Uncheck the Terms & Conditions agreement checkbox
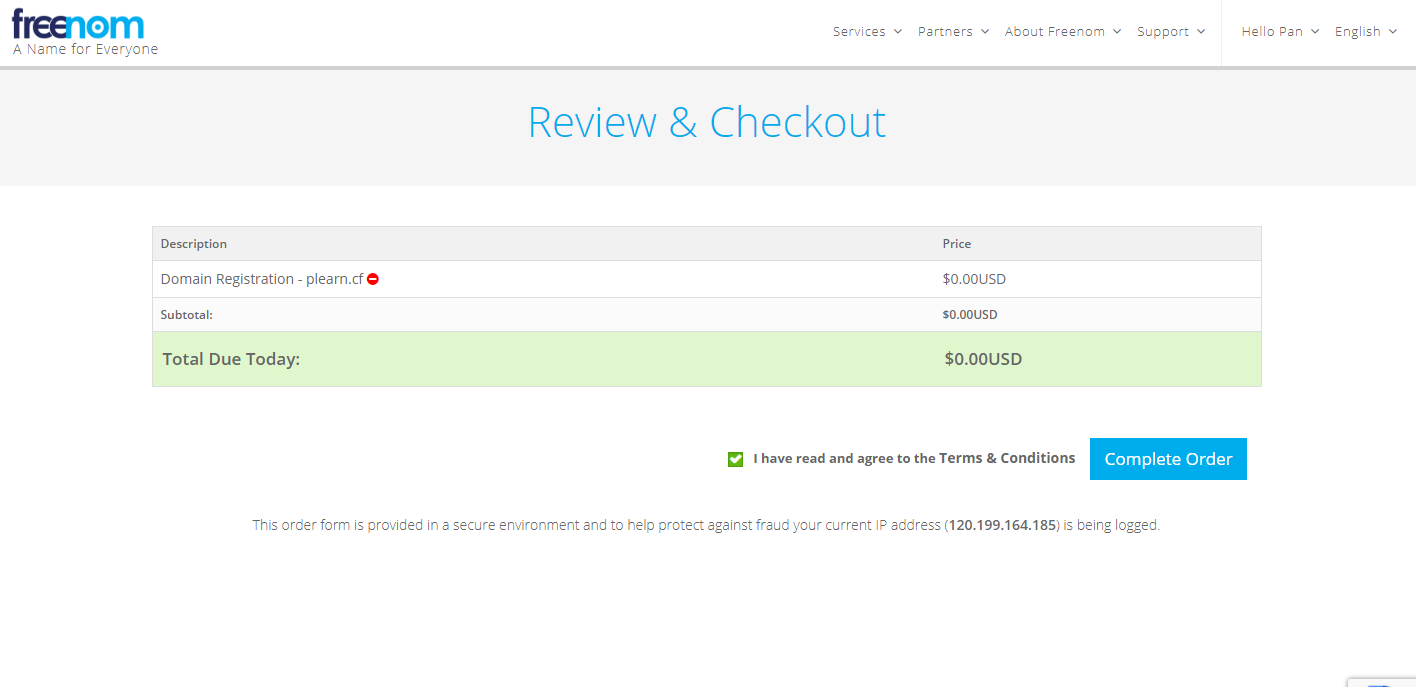Image resolution: width=1416 pixels, height=687 pixels. [736, 459]
